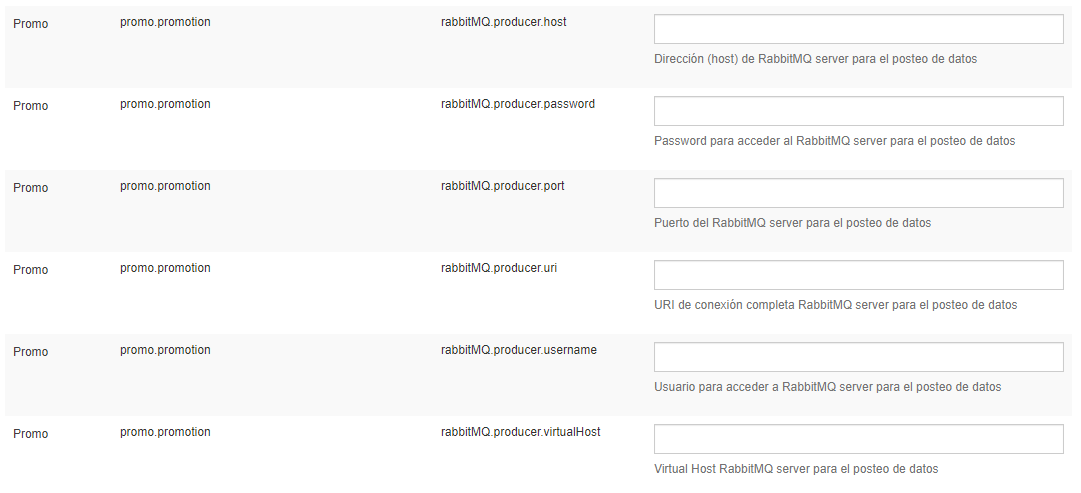Click promo.promotion in the virtualHost row
The width and height of the screenshot is (1081, 493).
[x=165, y=432]
